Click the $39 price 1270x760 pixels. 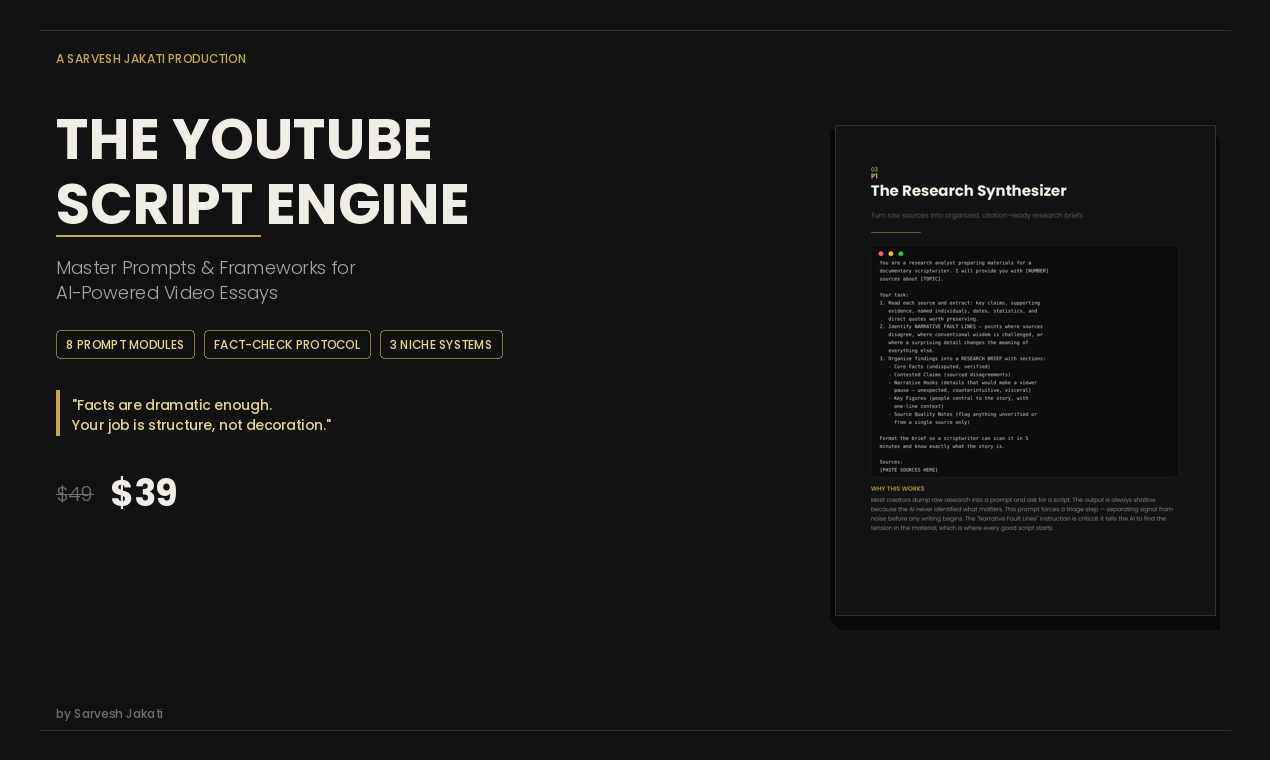pos(144,493)
